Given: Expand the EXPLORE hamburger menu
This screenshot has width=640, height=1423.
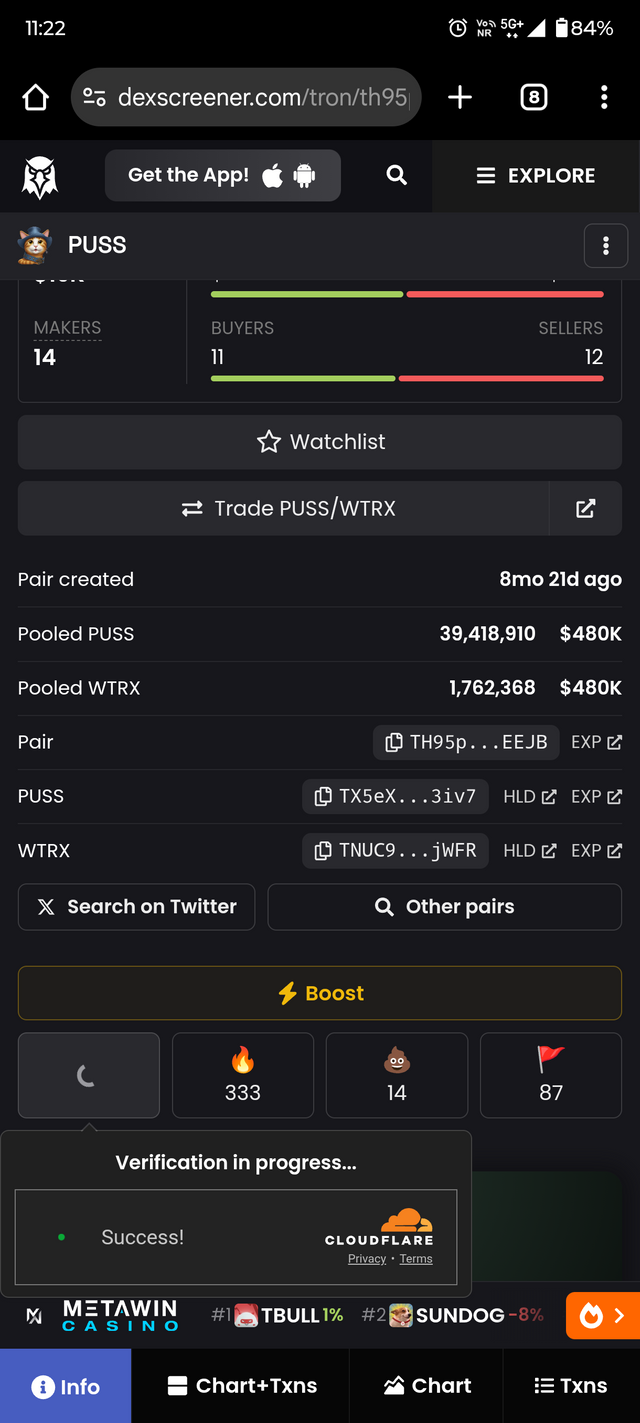Looking at the screenshot, I should click(536, 175).
